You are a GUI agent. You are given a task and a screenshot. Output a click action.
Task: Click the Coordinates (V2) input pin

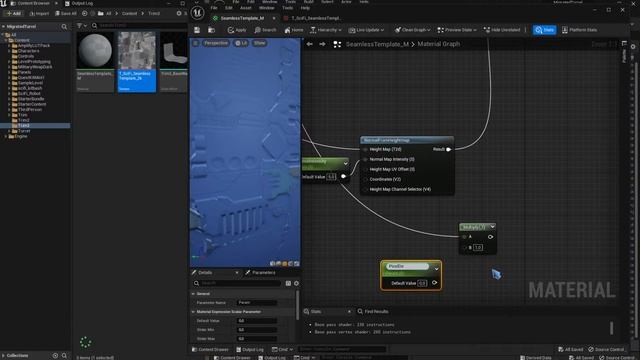pyautogui.click(x=365, y=179)
